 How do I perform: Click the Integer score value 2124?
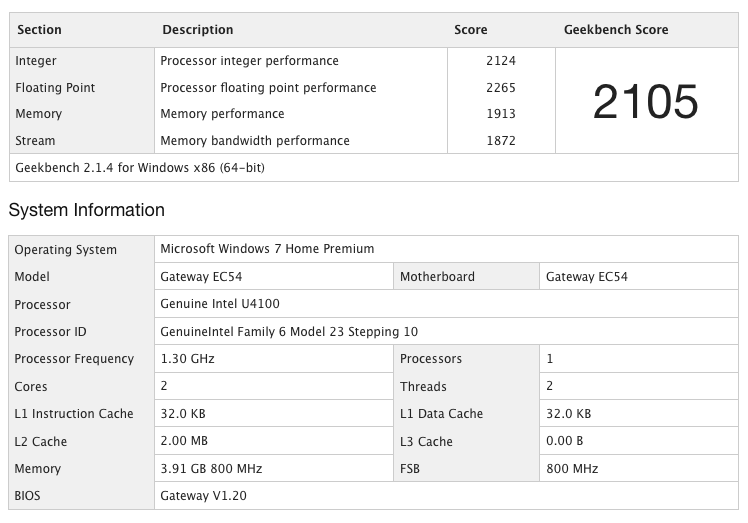[500, 61]
